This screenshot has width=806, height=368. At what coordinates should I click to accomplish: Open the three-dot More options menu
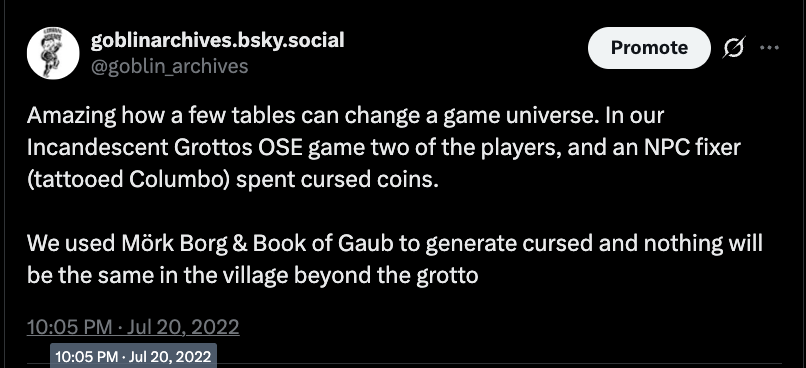pyautogui.click(x=770, y=48)
